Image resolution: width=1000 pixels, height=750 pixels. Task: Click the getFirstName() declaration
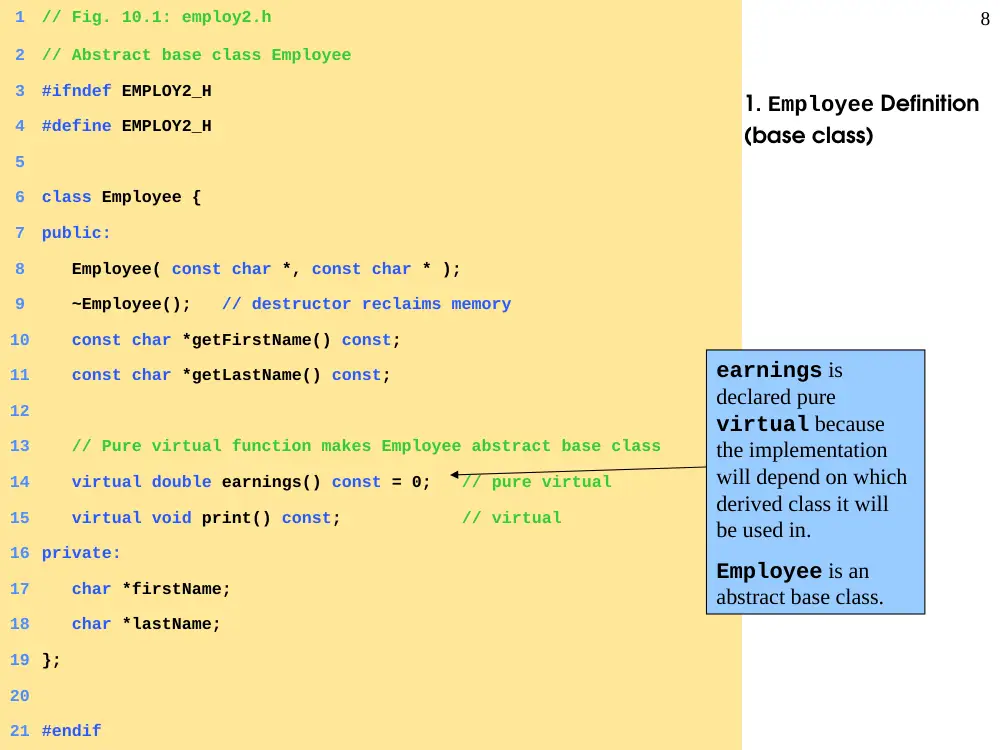point(236,340)
